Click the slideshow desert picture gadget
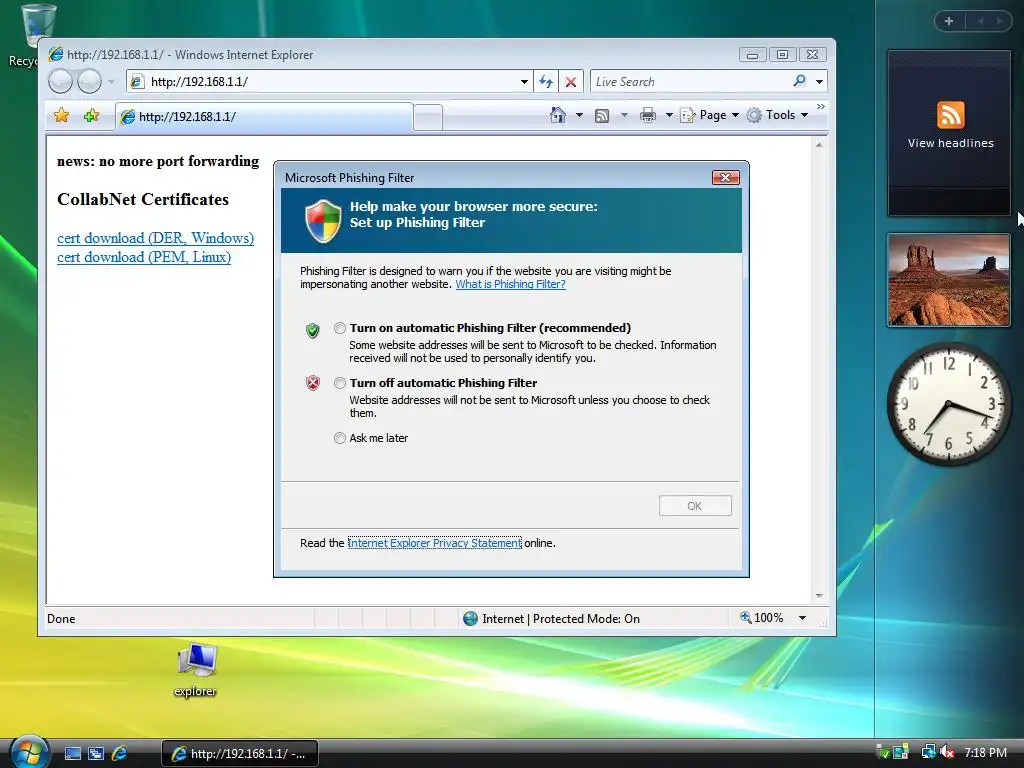Viewport: 1024px width, 768px height. [949, 280]
